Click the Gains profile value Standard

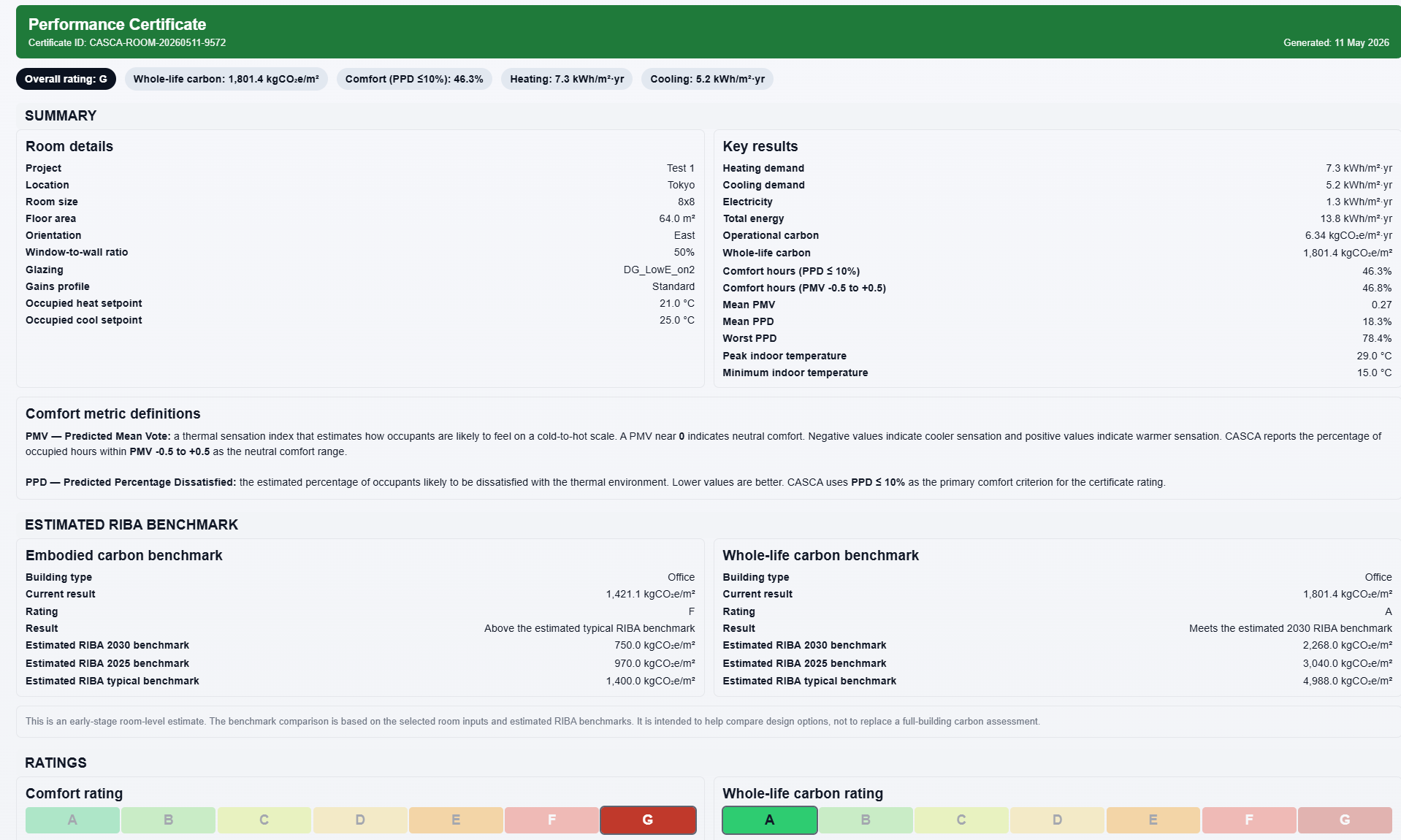[673, 286]
